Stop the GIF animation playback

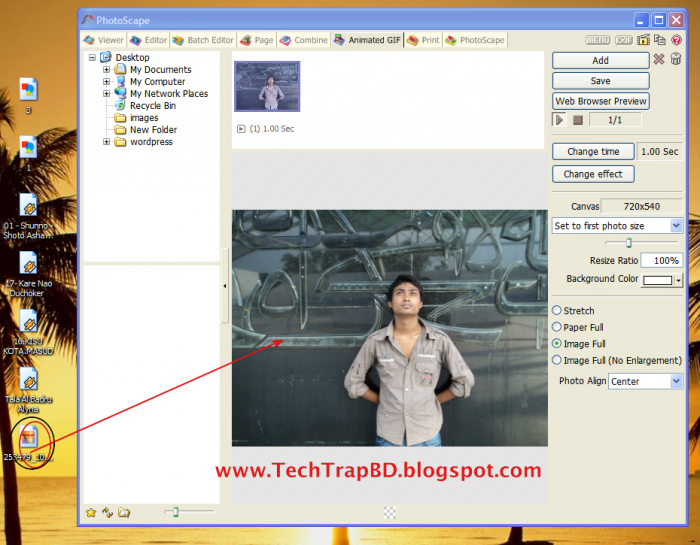coord(578,120)
